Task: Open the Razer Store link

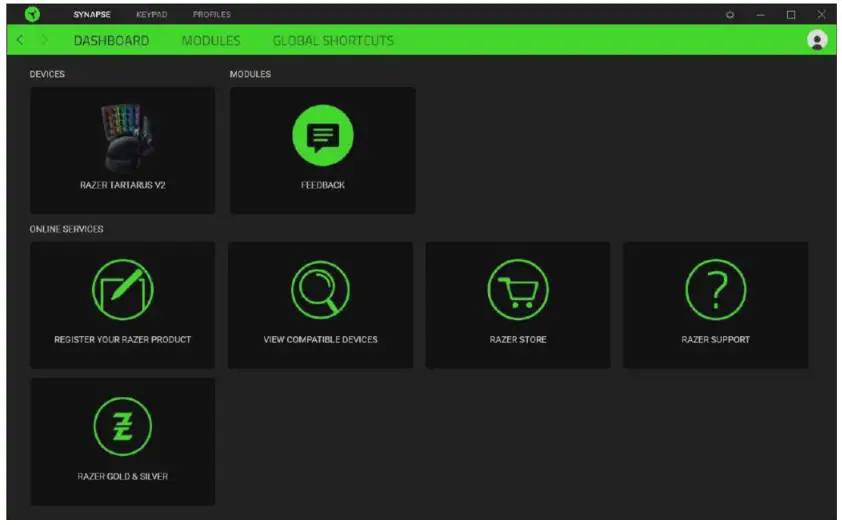Action: click(x=518, y=340)
